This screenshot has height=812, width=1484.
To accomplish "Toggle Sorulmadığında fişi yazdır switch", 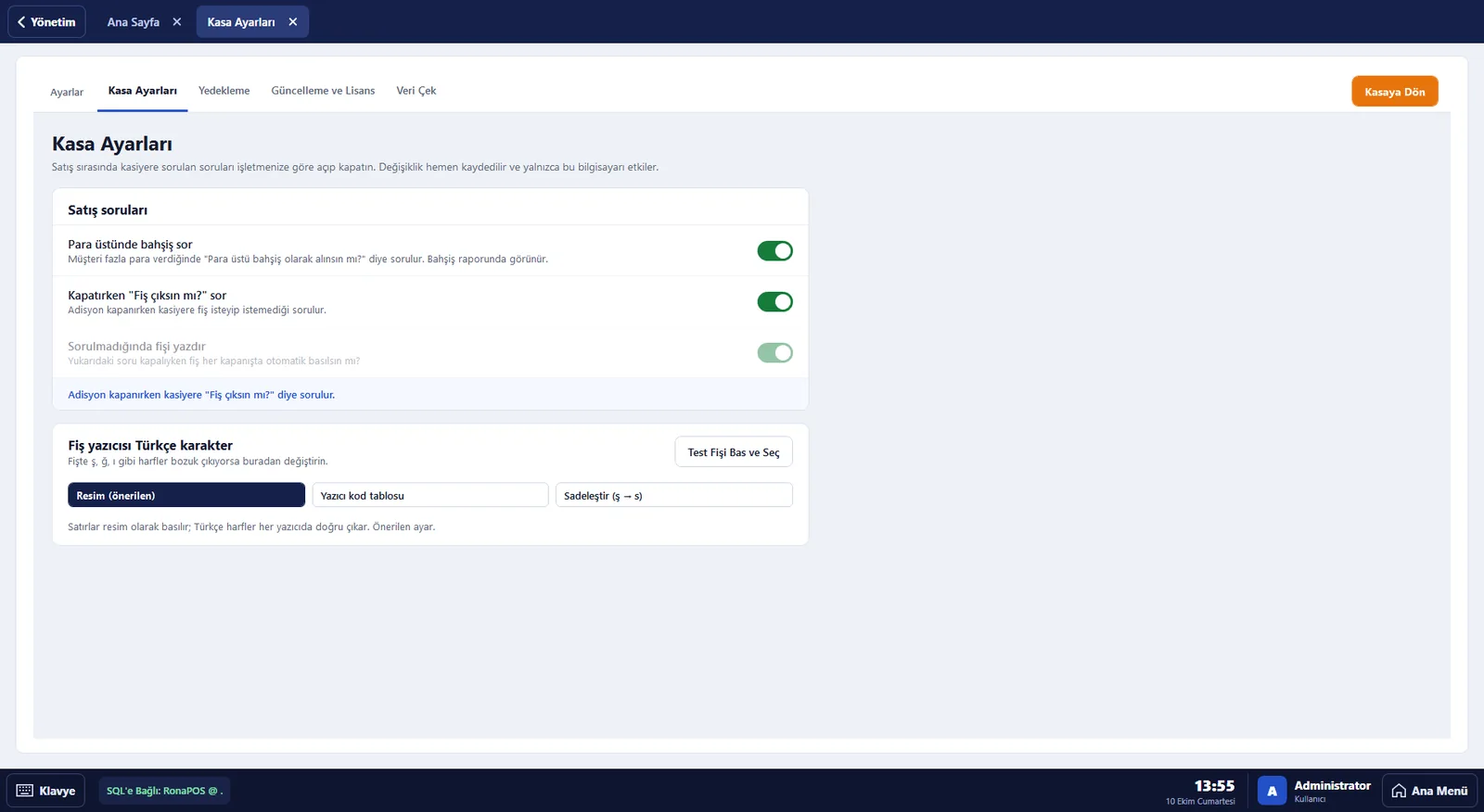I will pos(774,353).
